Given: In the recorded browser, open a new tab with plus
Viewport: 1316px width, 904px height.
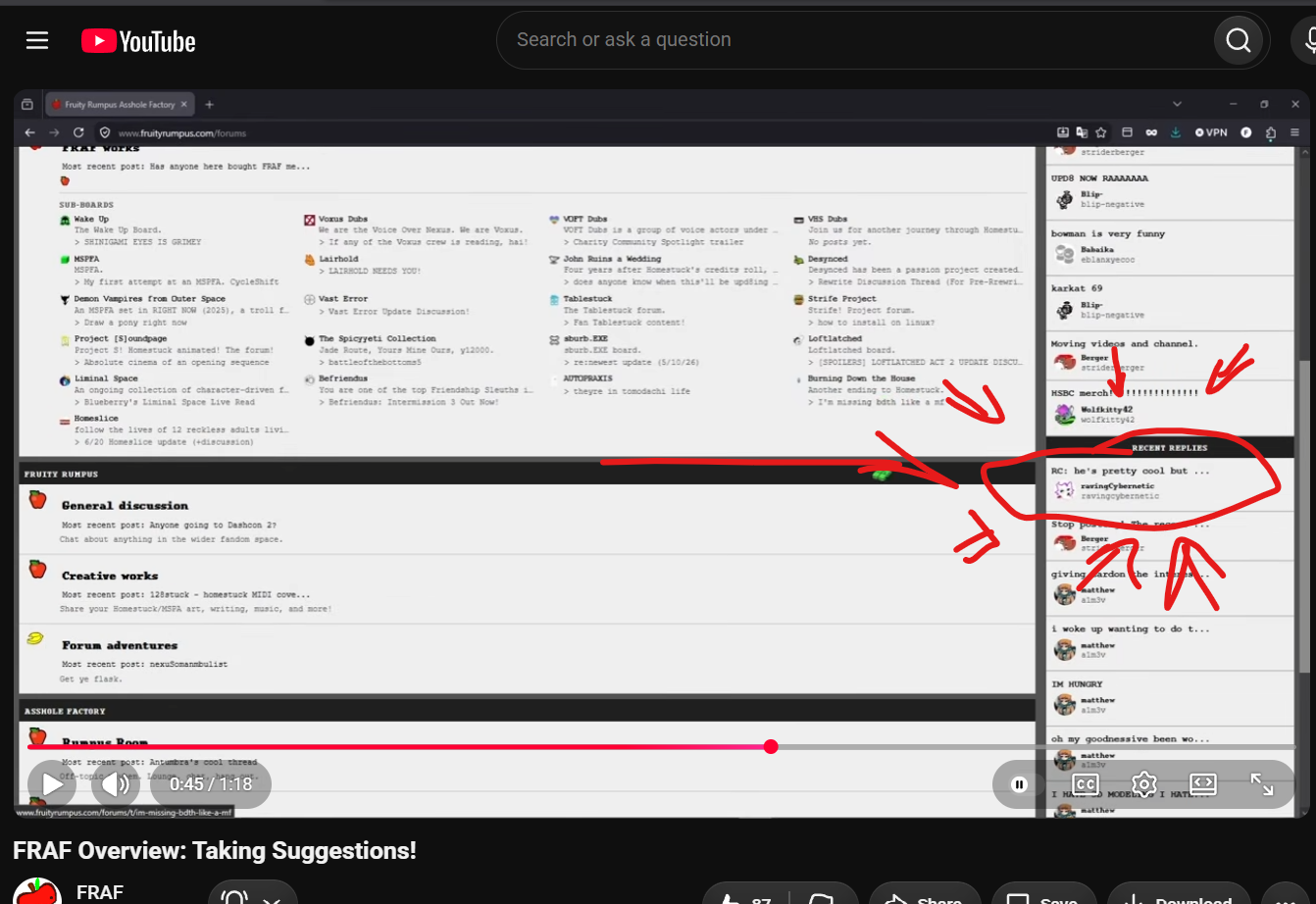Looking at the screenshot, I should pos(209,105).
